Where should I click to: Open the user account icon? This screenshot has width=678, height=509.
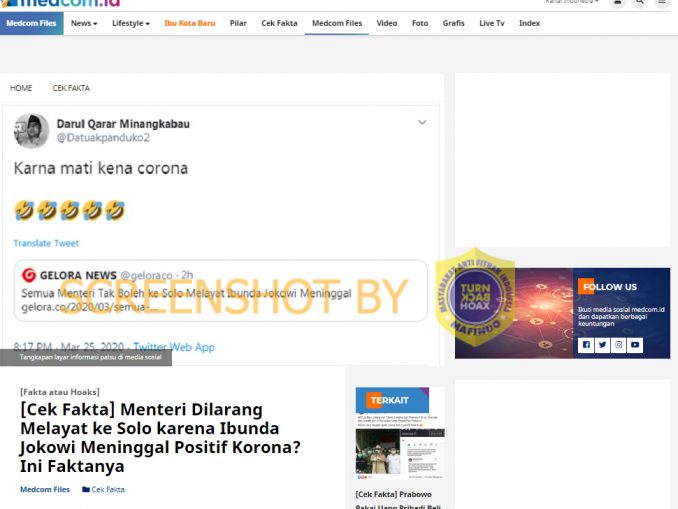617,3
